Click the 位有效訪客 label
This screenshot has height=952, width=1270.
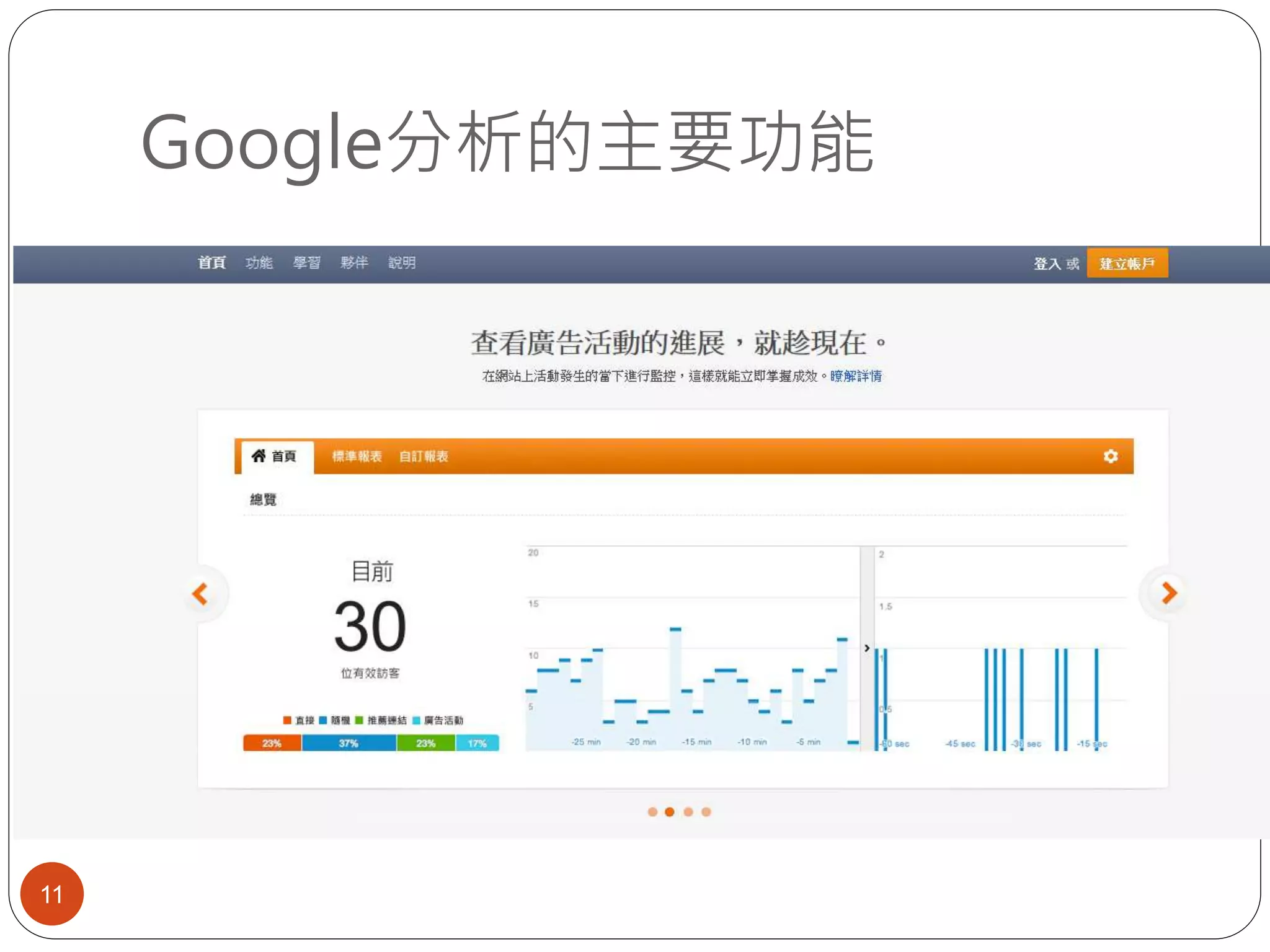[370, 673]
